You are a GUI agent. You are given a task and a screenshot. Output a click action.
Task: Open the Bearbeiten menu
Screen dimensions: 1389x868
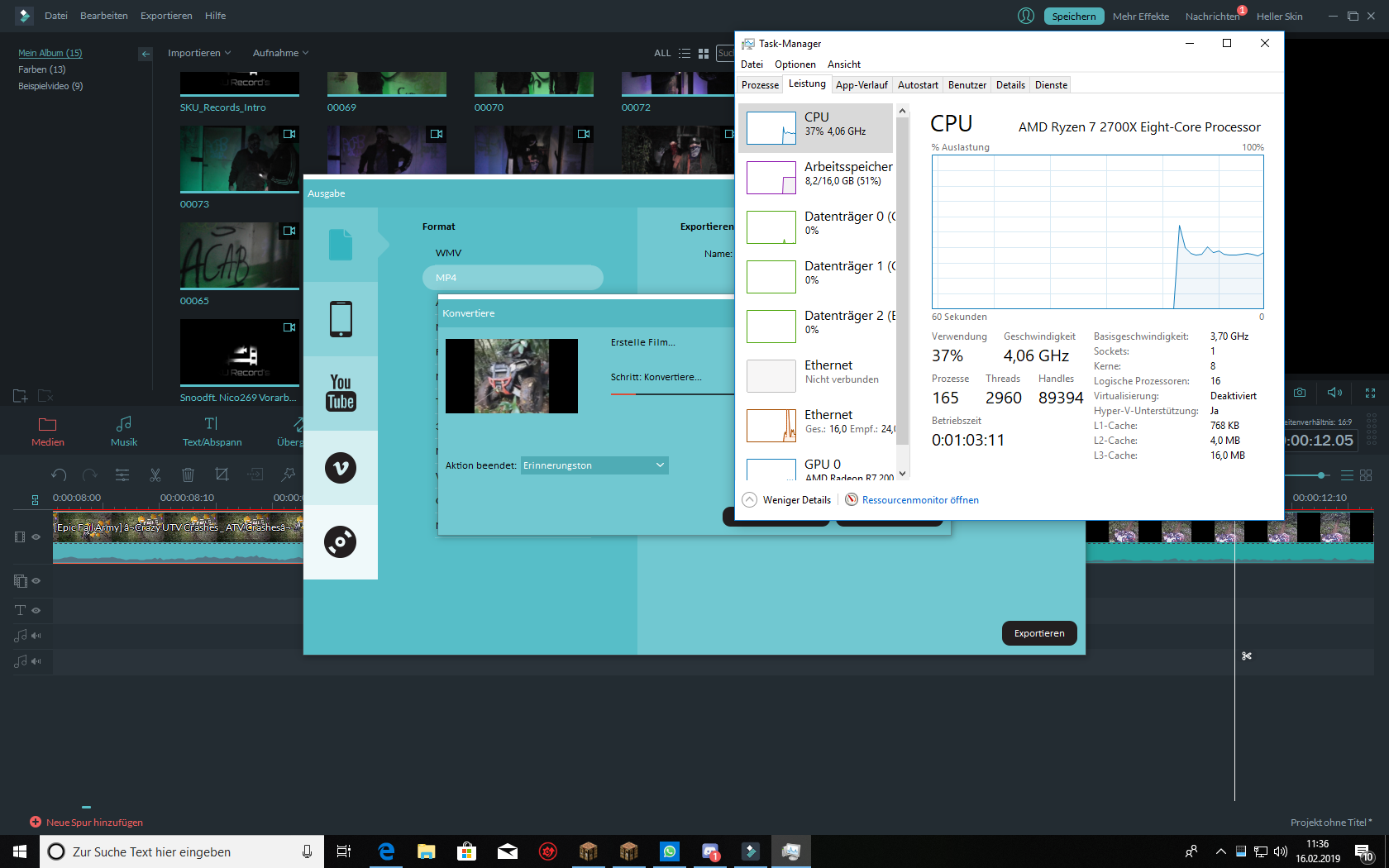[x=104, y=16]
